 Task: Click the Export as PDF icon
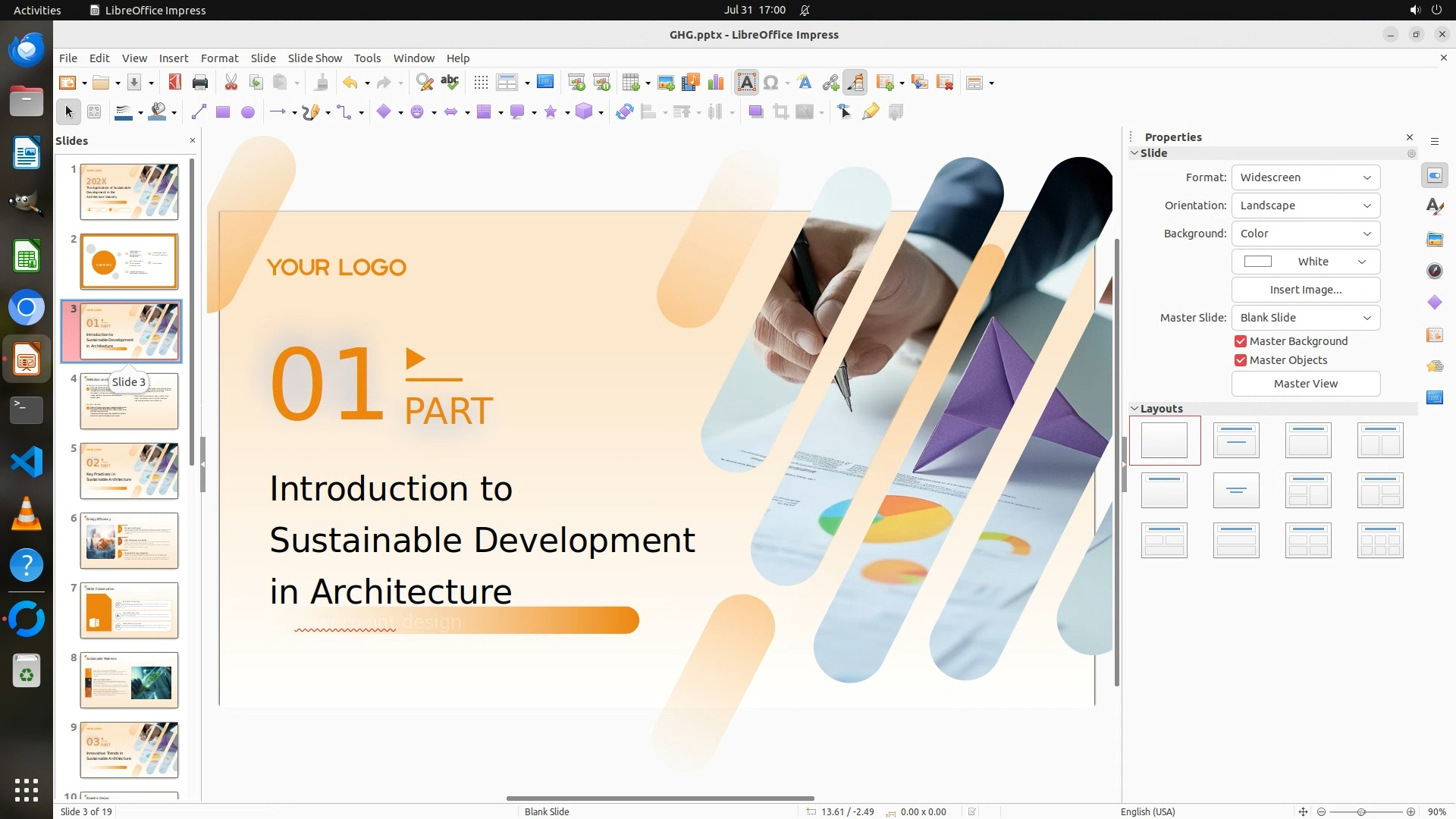(x=174, y=83)
